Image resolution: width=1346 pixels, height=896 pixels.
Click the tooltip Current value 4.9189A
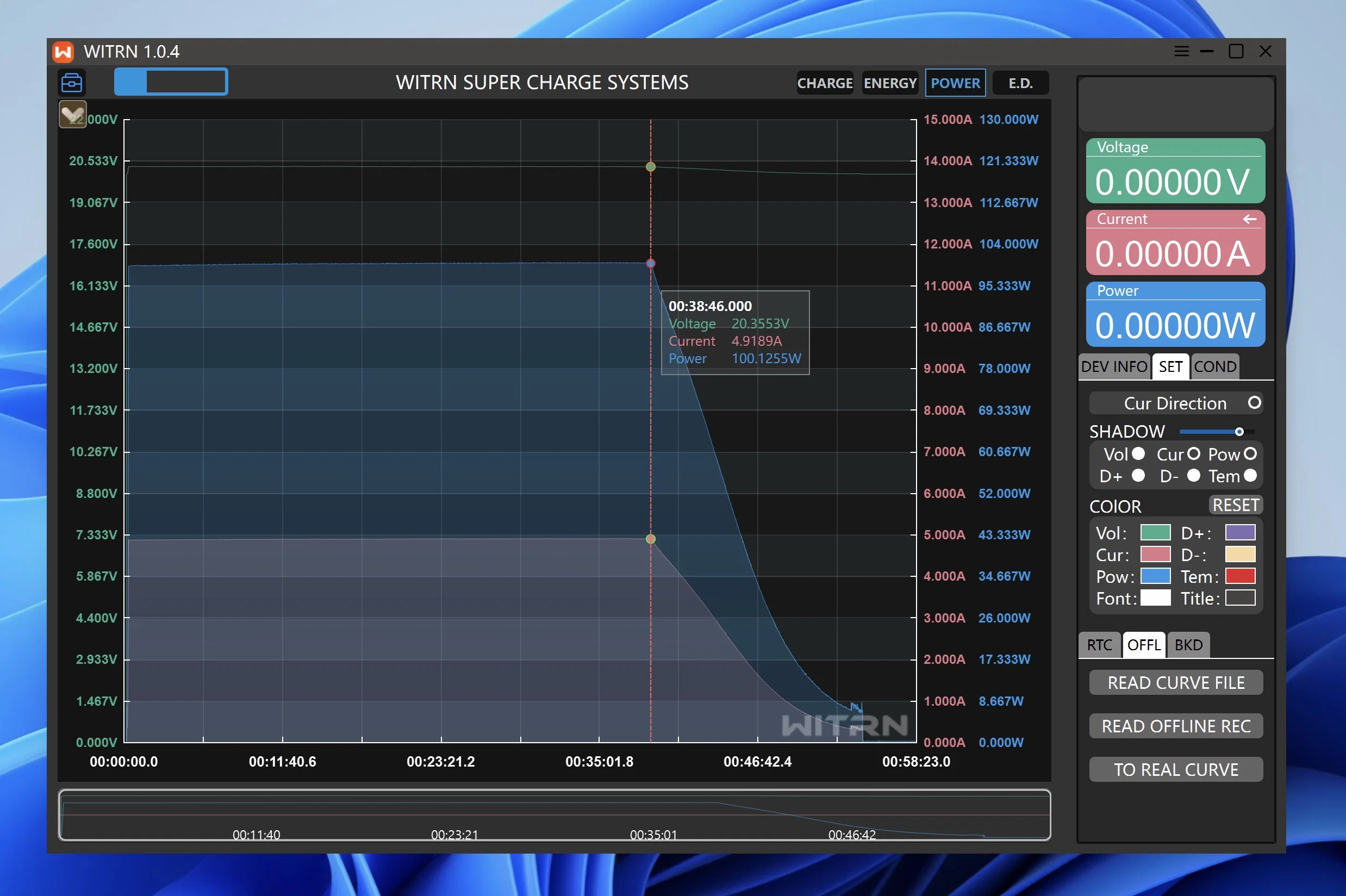click(x=756, y=341)
